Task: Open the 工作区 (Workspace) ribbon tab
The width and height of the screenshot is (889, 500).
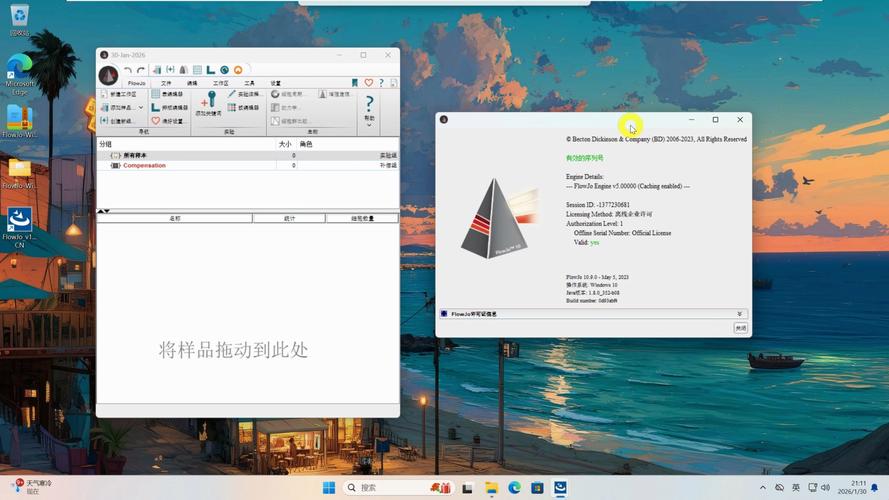Action: (x=221, y=83)
